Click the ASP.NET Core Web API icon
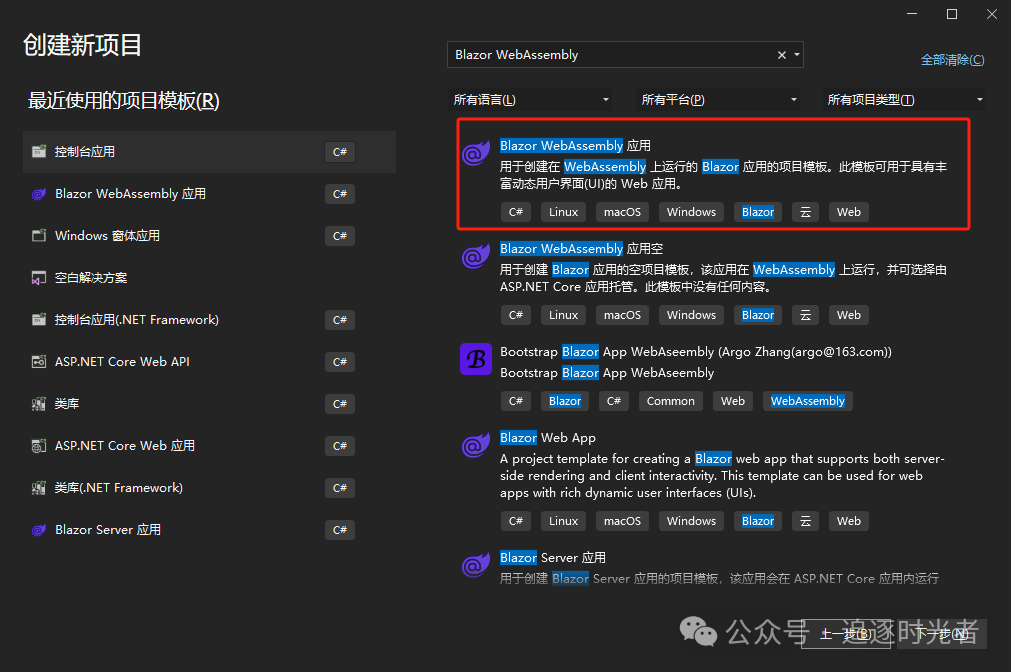 pyautogui.click(x=39, y=362)
